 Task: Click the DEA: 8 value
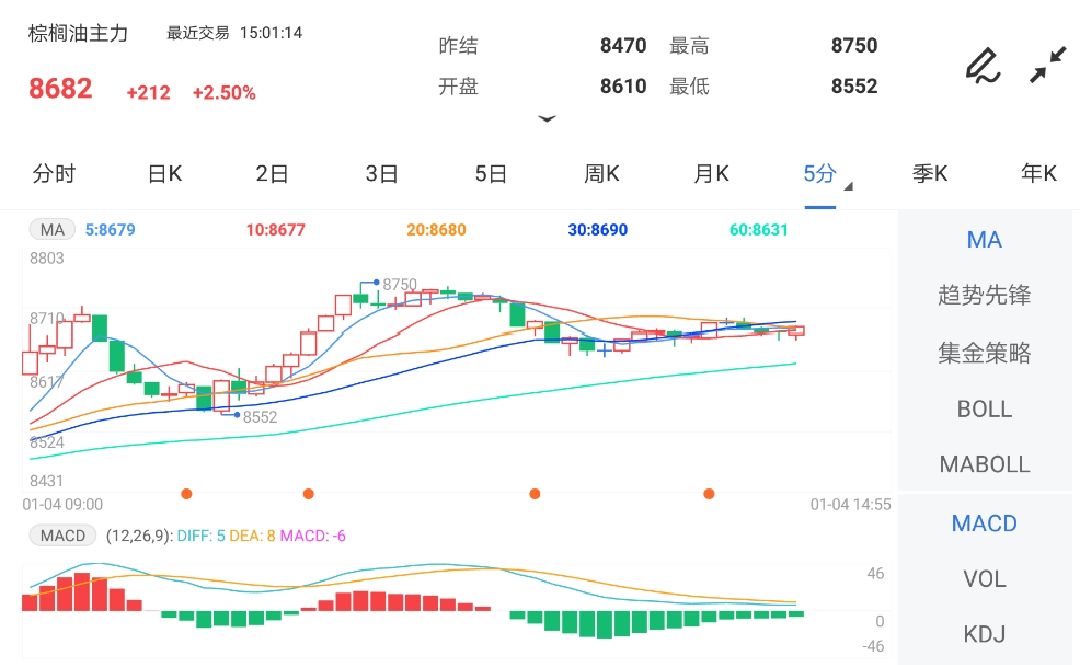coord(252,535)
